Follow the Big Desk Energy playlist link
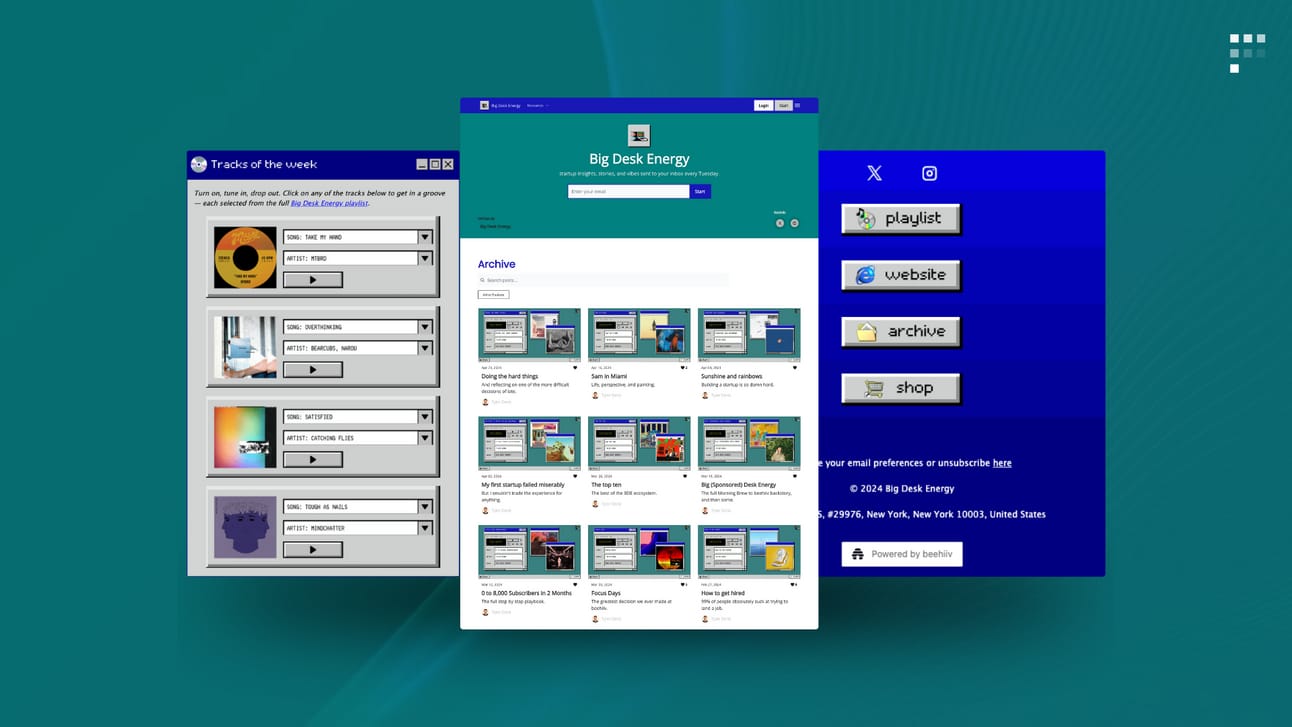 (x=329, y=203)
